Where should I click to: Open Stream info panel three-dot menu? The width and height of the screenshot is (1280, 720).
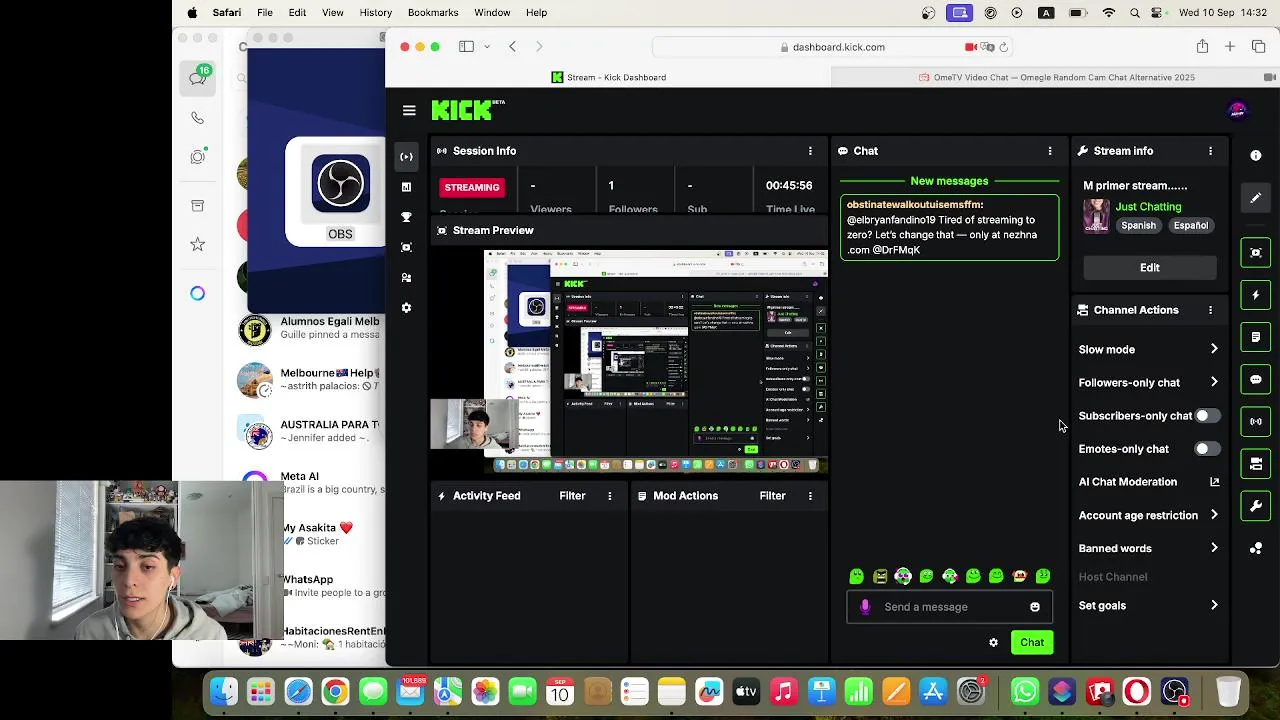[1210, 151]
